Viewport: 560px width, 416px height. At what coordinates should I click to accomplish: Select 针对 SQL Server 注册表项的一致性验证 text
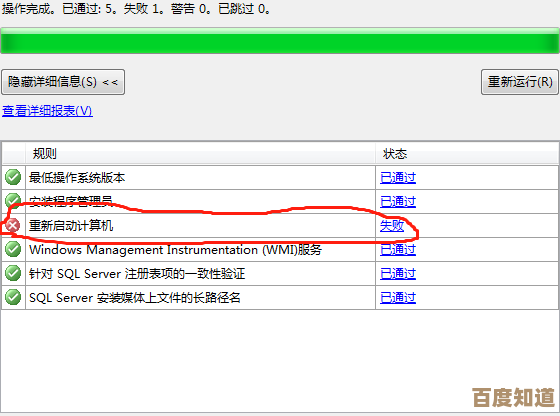click(x=137, y=274)
